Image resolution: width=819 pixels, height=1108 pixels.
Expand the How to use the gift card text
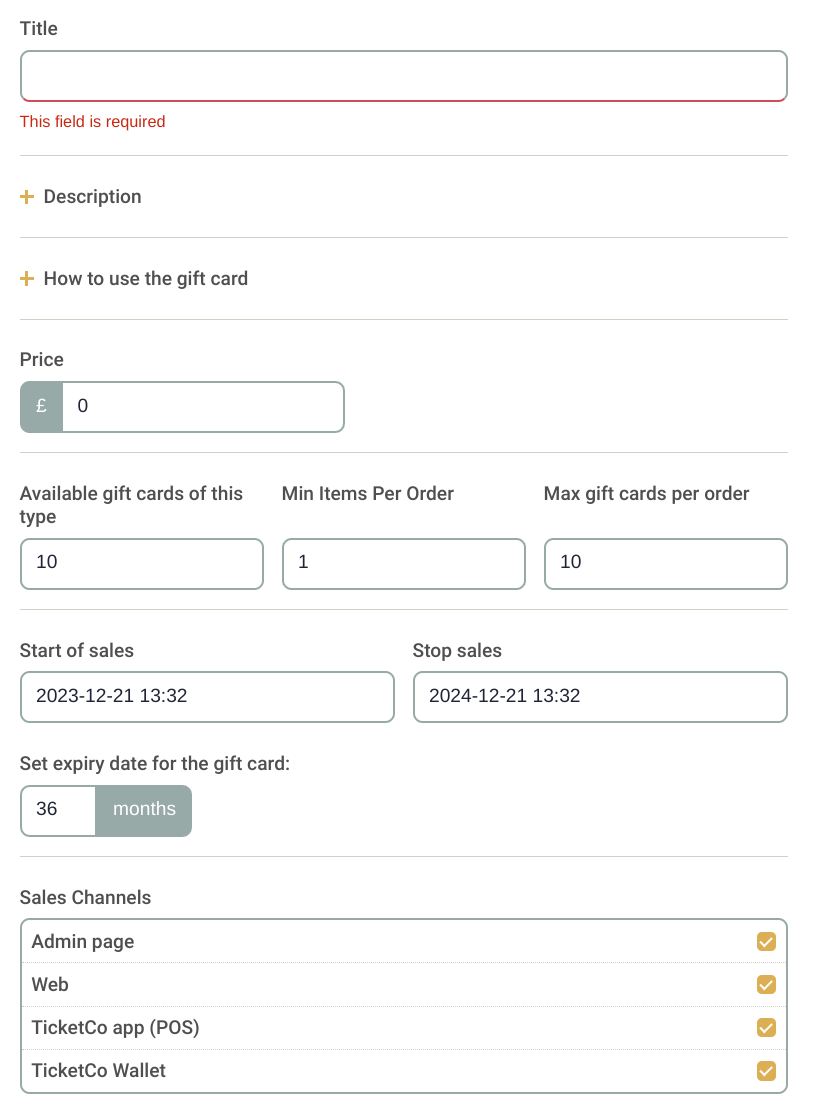(x=145, y=279)
